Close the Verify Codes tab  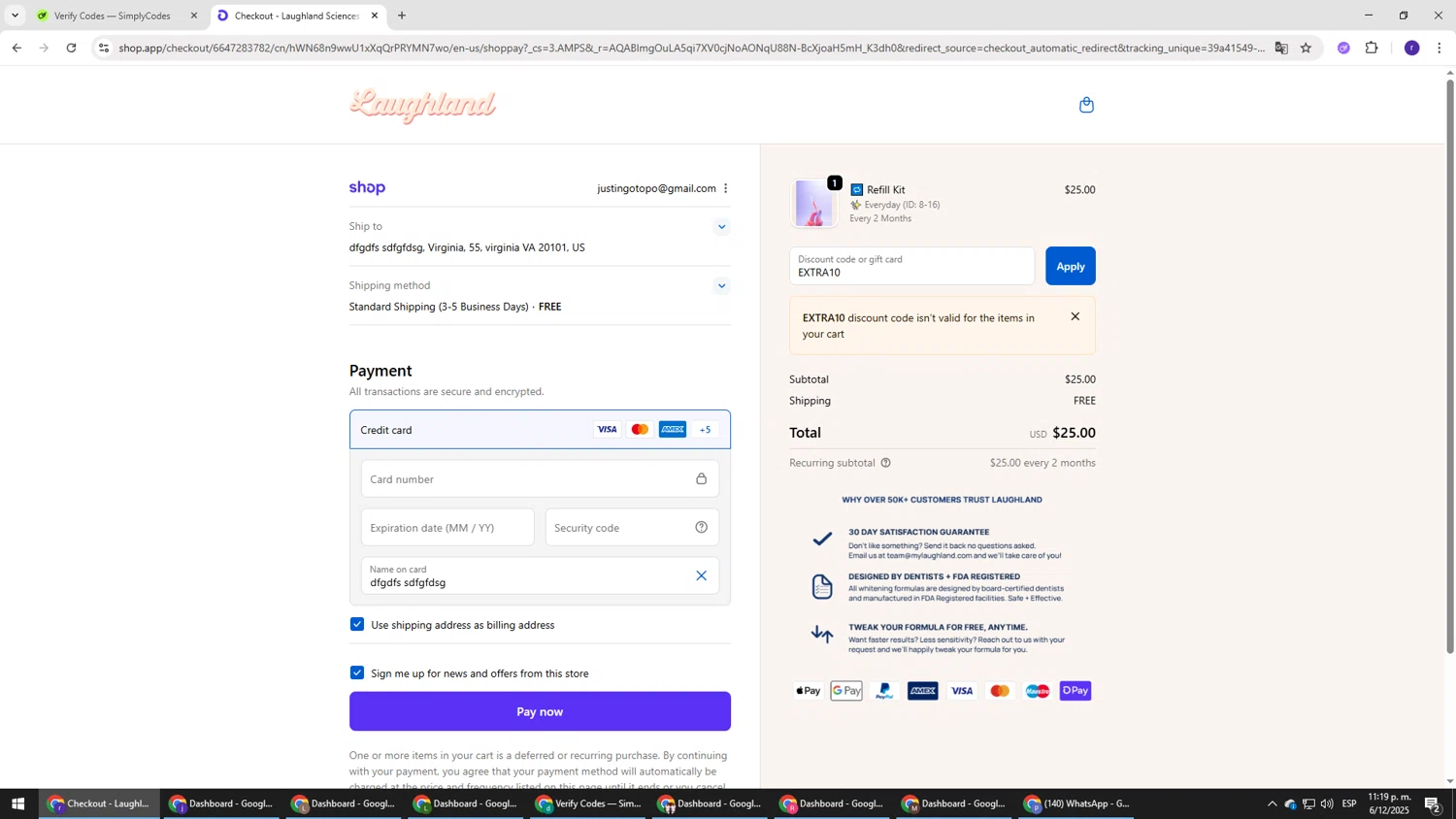[x=193, y=16]
